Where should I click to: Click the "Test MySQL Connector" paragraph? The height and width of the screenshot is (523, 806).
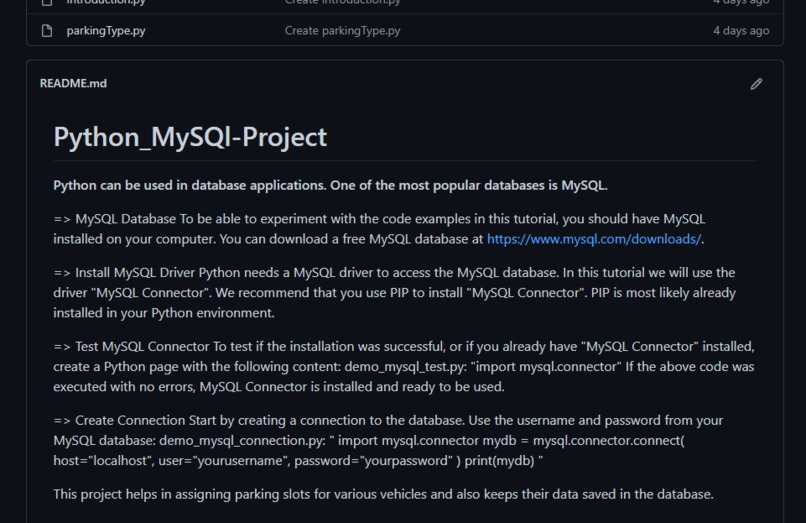coord(404,367)
